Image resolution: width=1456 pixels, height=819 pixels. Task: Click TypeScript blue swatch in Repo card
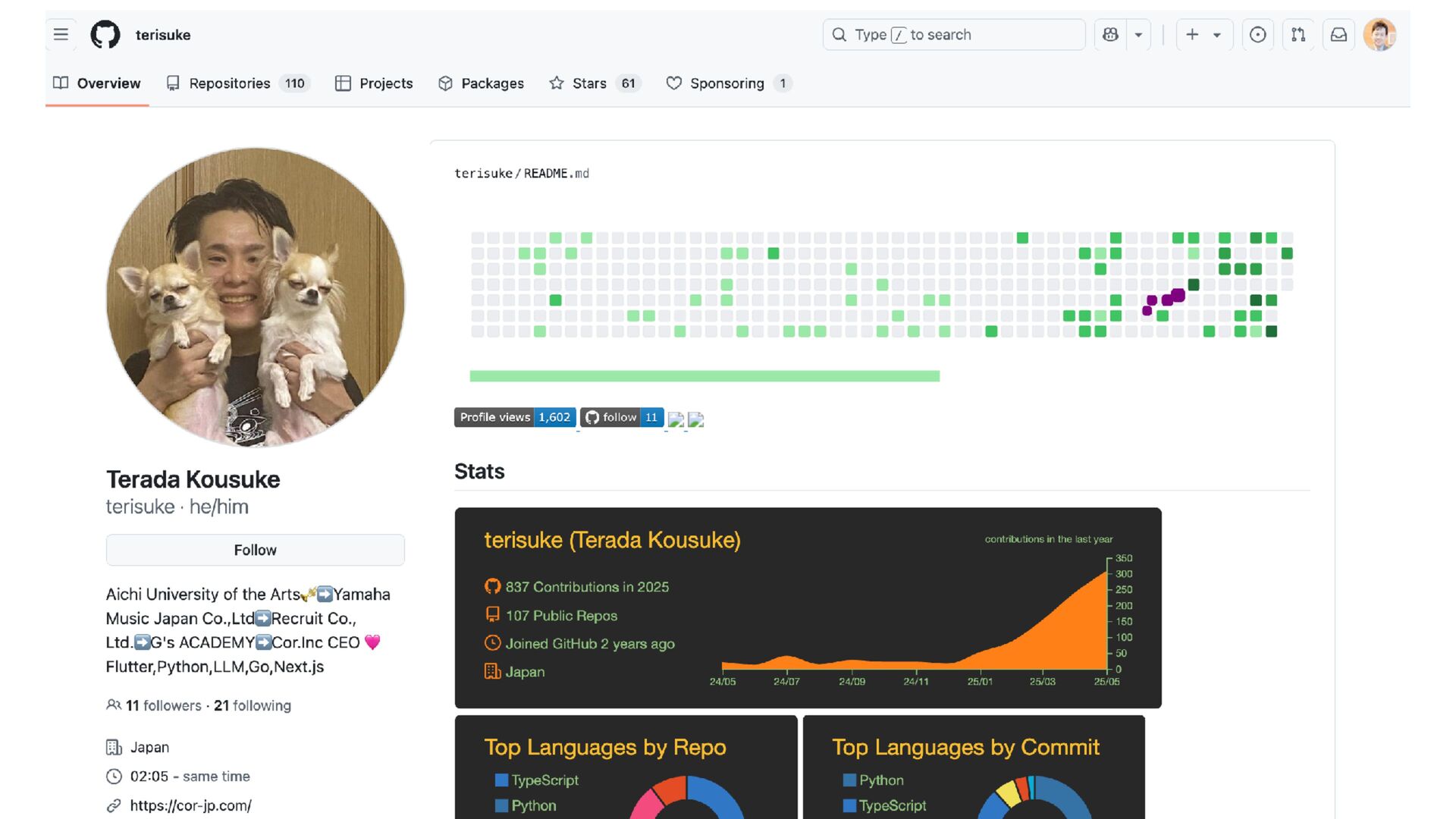[501, 780]
